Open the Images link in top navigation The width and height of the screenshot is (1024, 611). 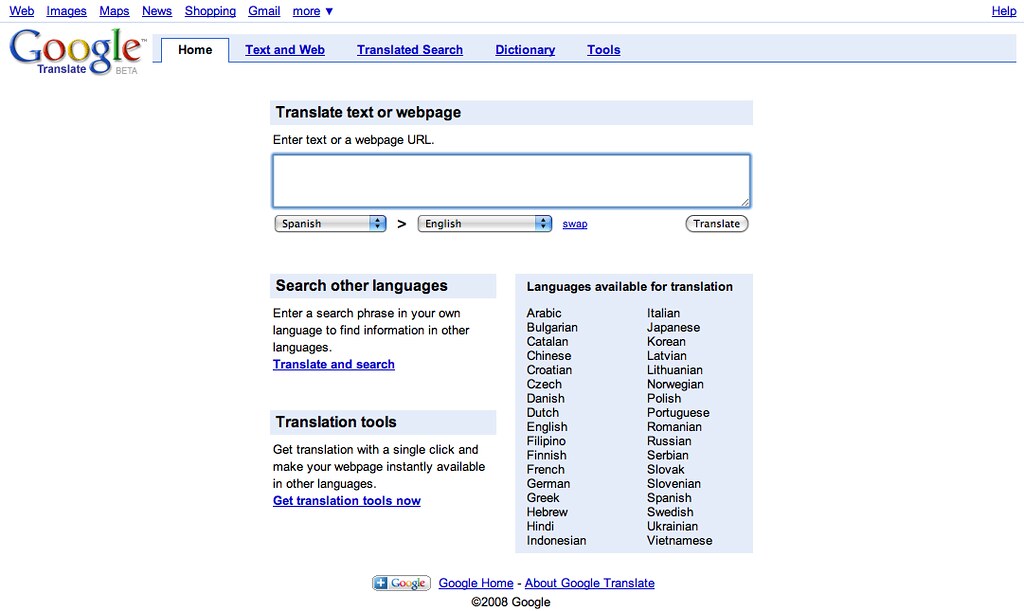(66, 11)
